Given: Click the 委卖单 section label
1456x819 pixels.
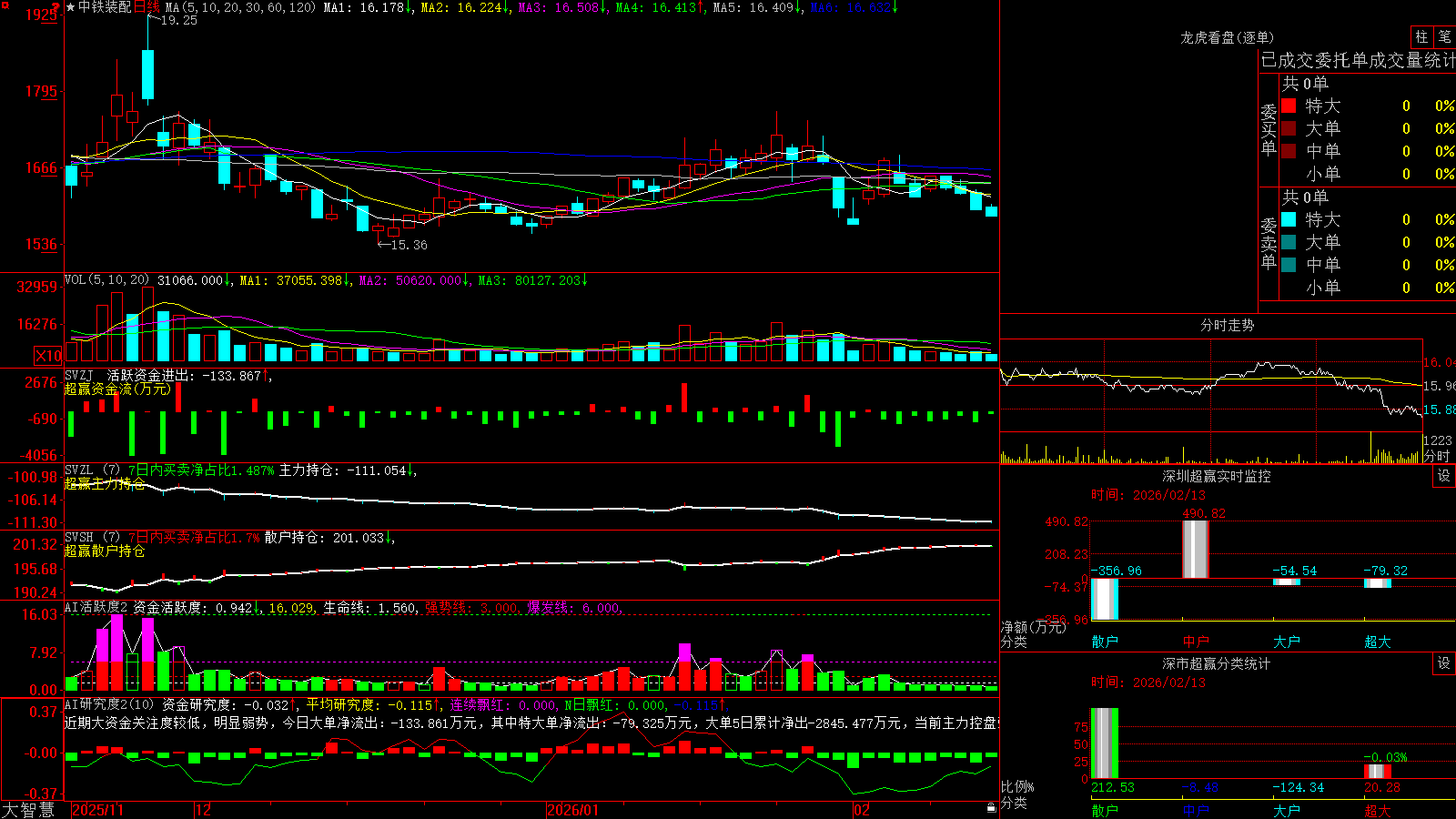Looking at the screenshot, I should pos(1269,244).
